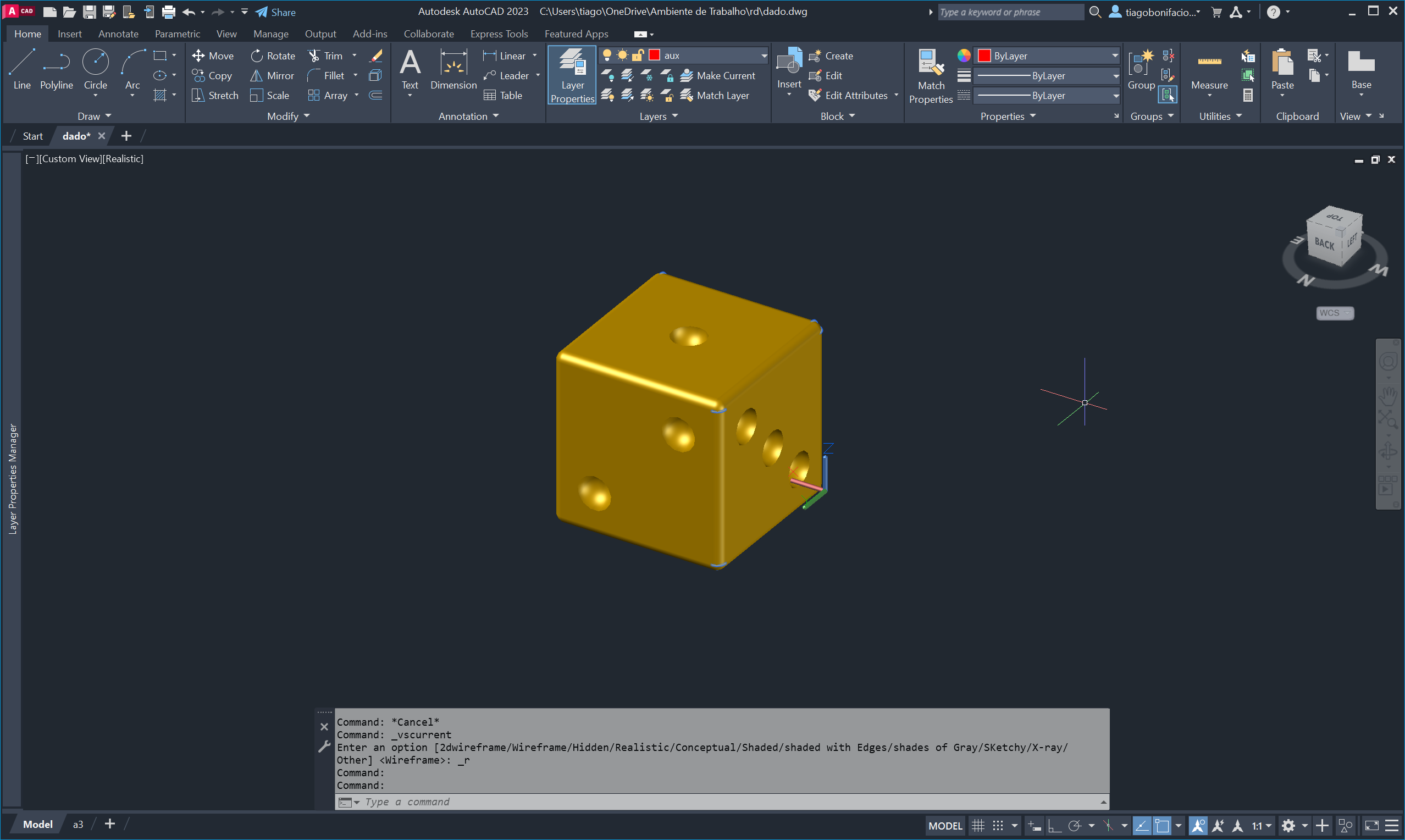Click the Polyline tool icon

(56, 62)
